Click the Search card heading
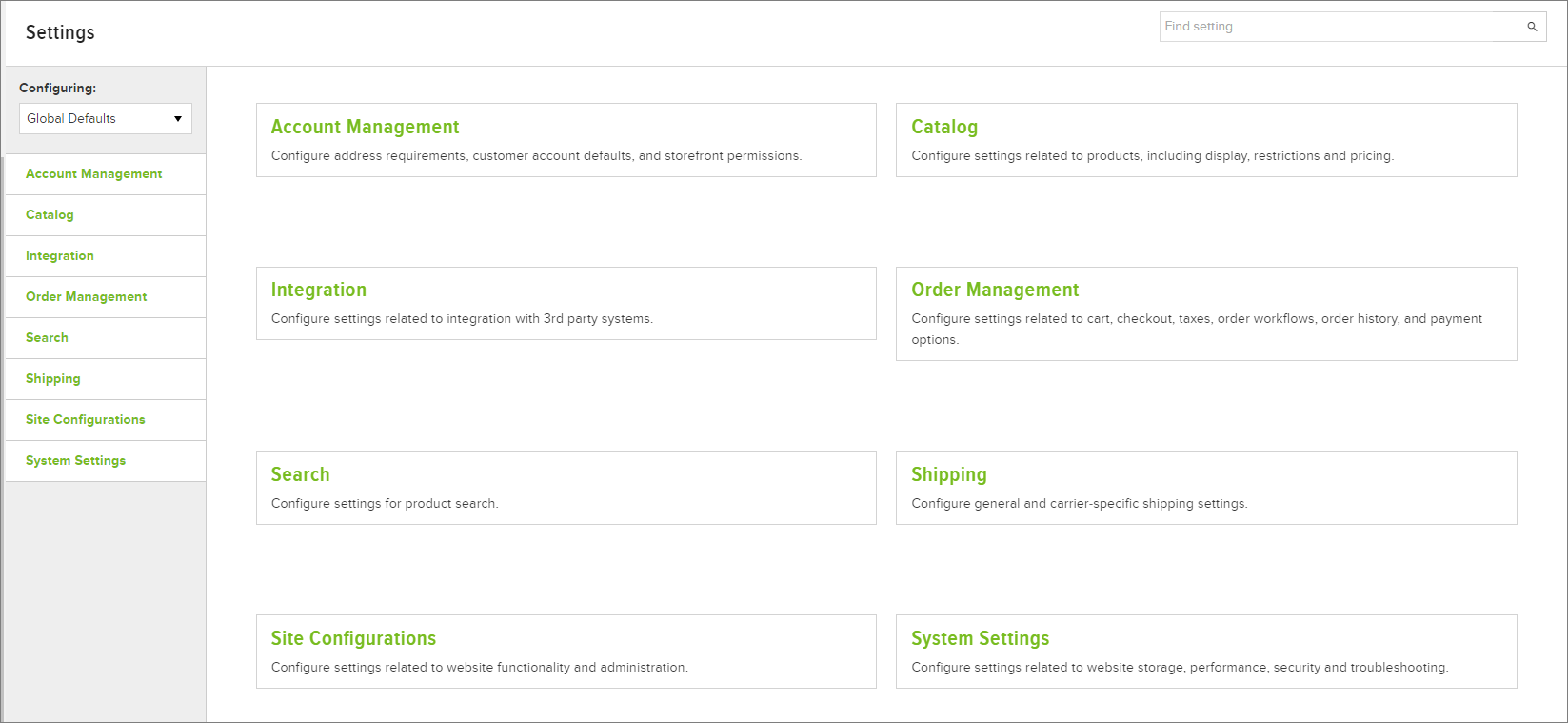This screenshot has height=723, width=1568. coord(300,474)
